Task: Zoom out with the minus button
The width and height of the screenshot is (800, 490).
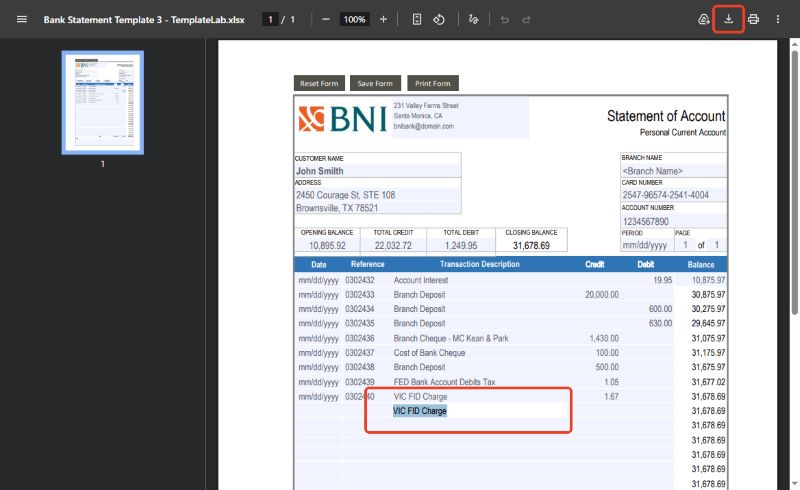Action: tap(326, 19)
